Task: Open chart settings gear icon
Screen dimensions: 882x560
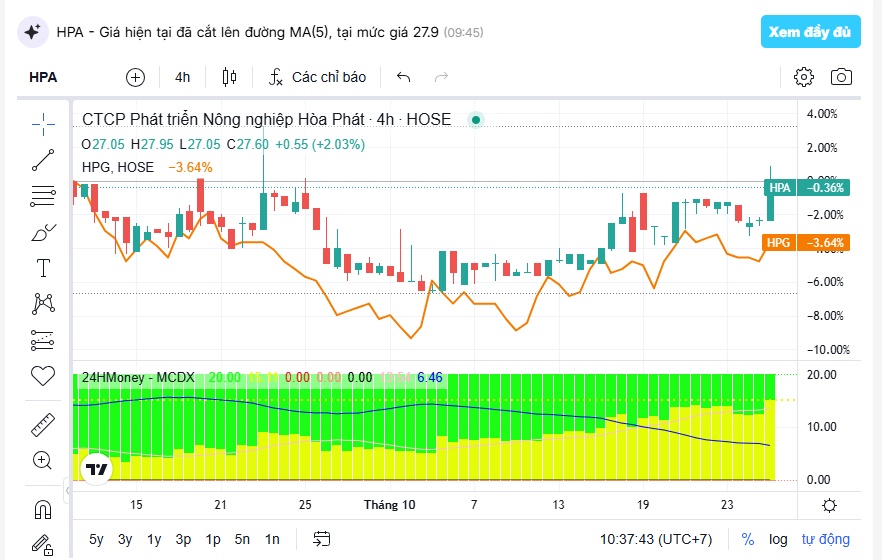Action: [803, 77]
